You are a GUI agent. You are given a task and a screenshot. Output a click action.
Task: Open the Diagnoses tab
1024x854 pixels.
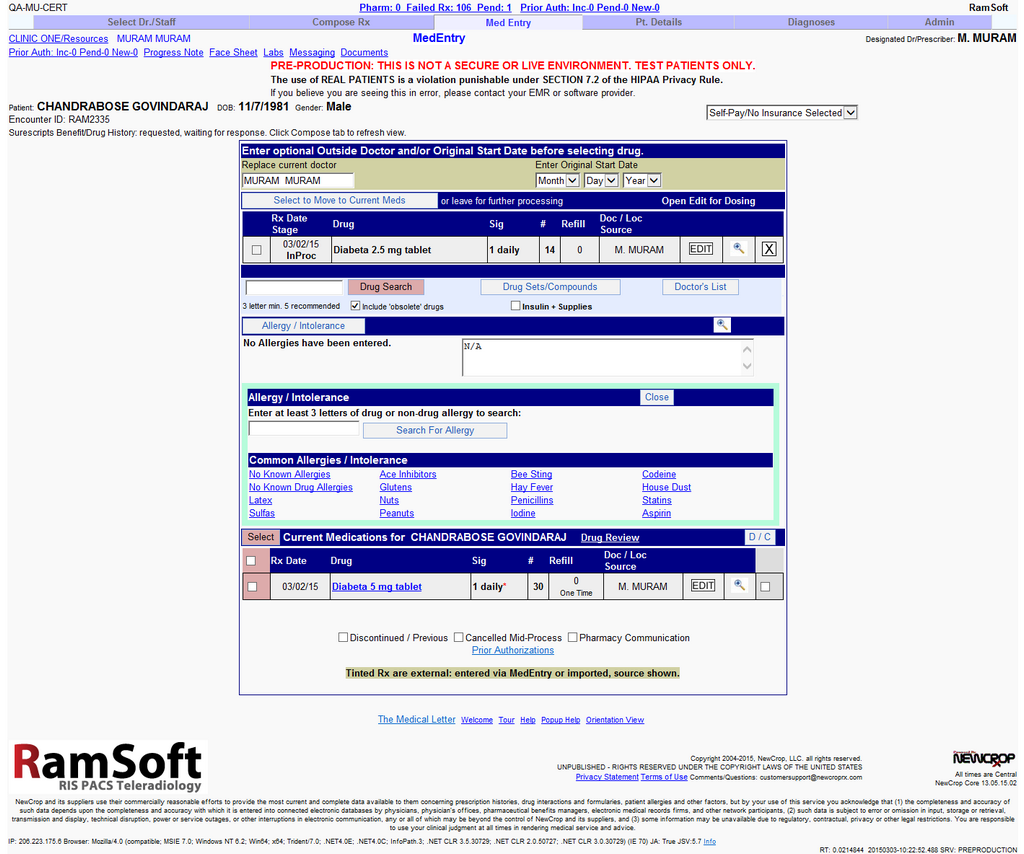(811, 22)
